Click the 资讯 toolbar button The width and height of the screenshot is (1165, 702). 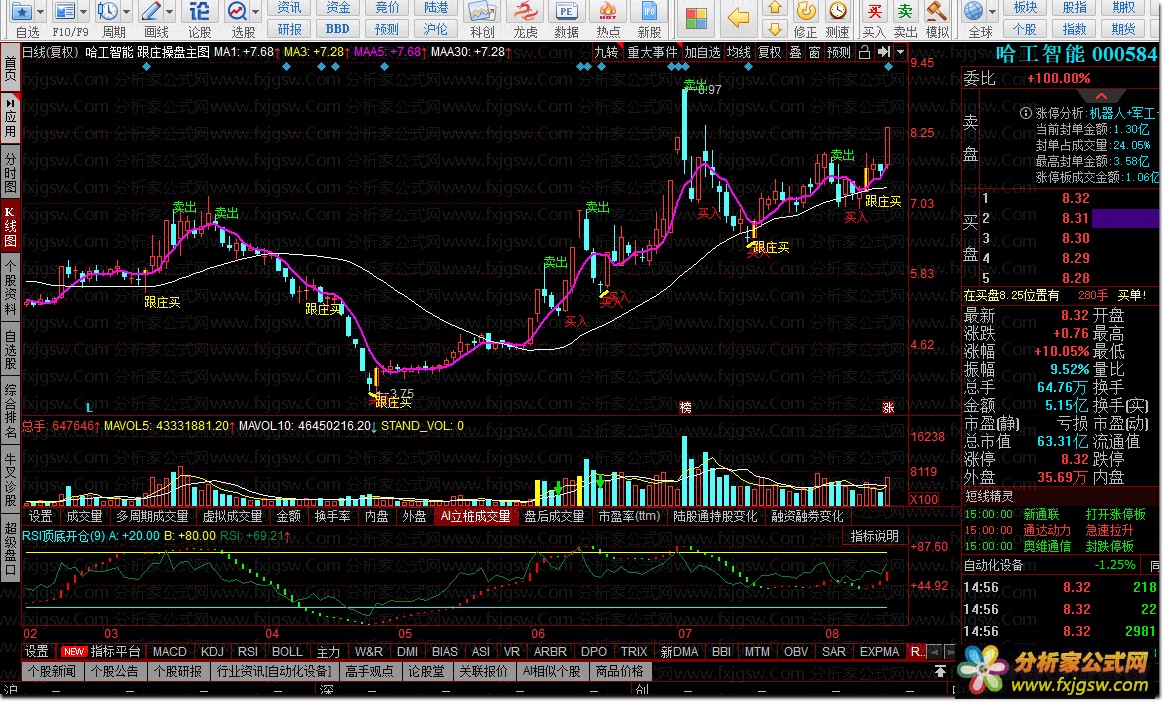click(x=289, y=7)
